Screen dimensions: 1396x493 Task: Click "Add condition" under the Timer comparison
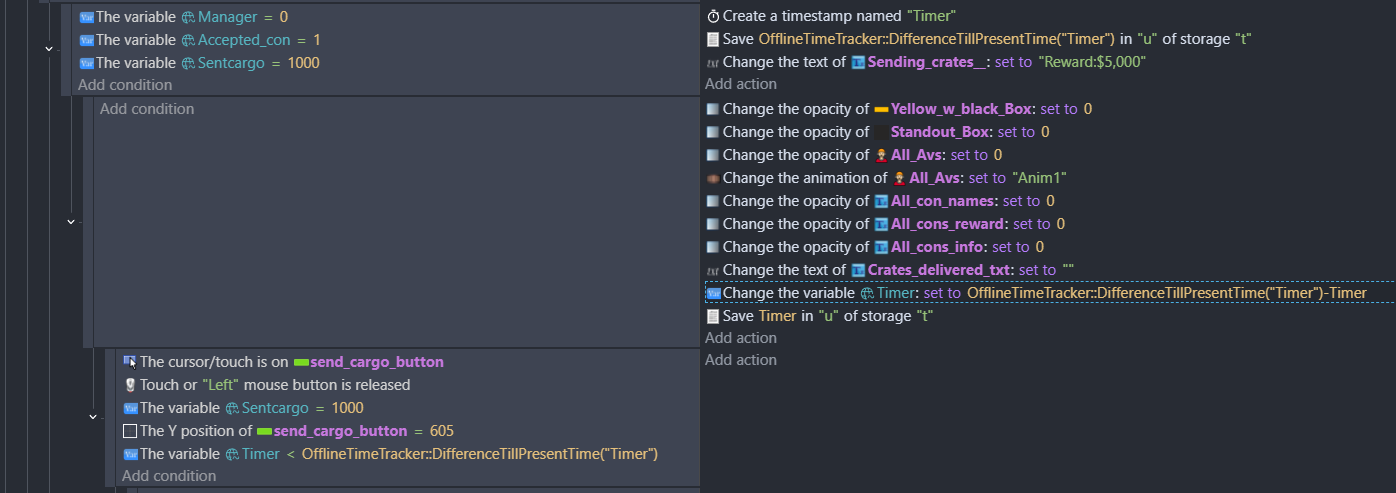point(169,476)
